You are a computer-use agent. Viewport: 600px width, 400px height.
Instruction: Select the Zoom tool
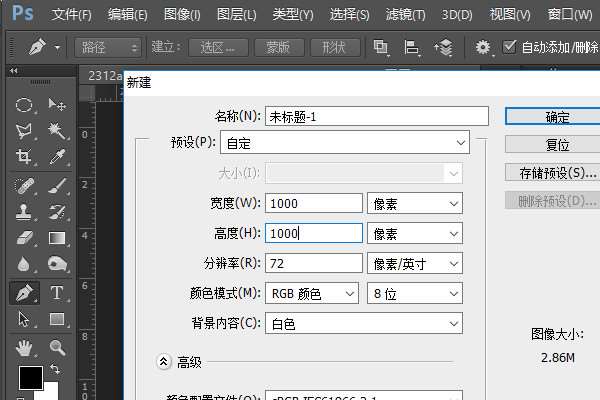(57, 348)
